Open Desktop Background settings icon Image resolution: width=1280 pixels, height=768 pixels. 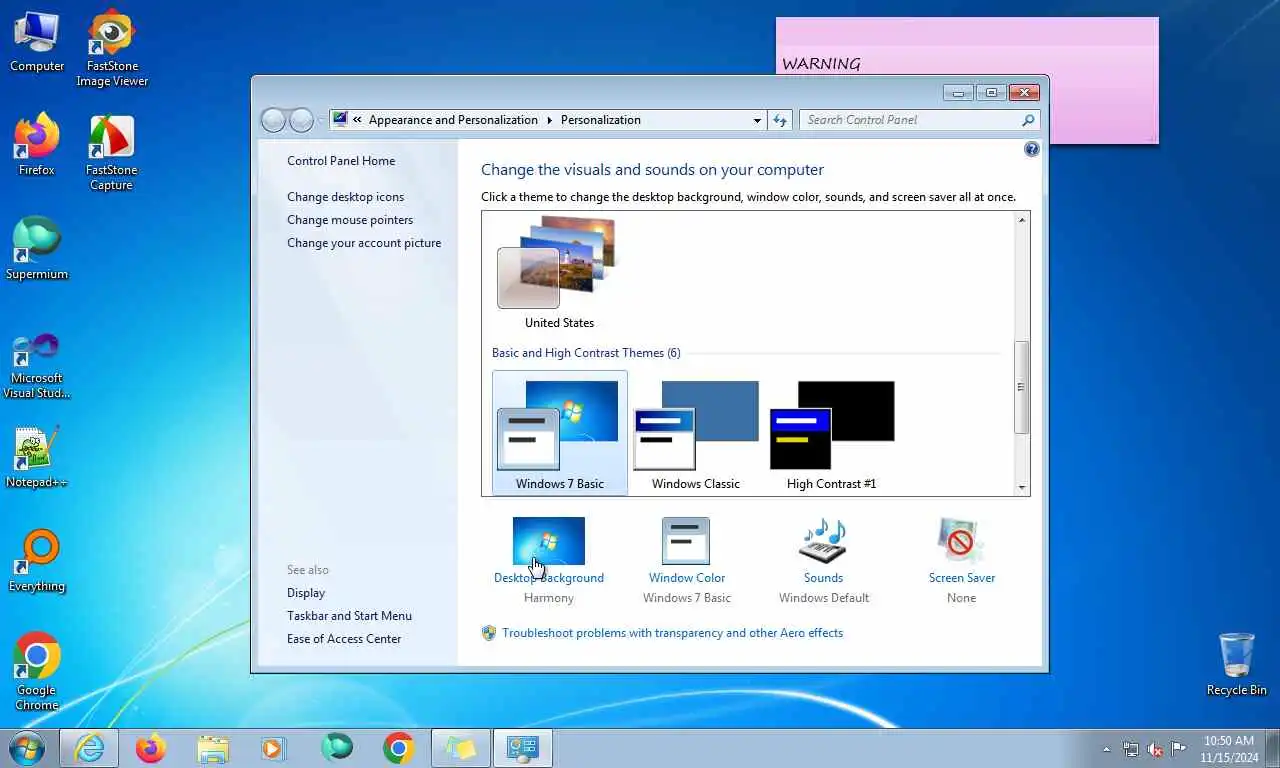pos(548,542)
